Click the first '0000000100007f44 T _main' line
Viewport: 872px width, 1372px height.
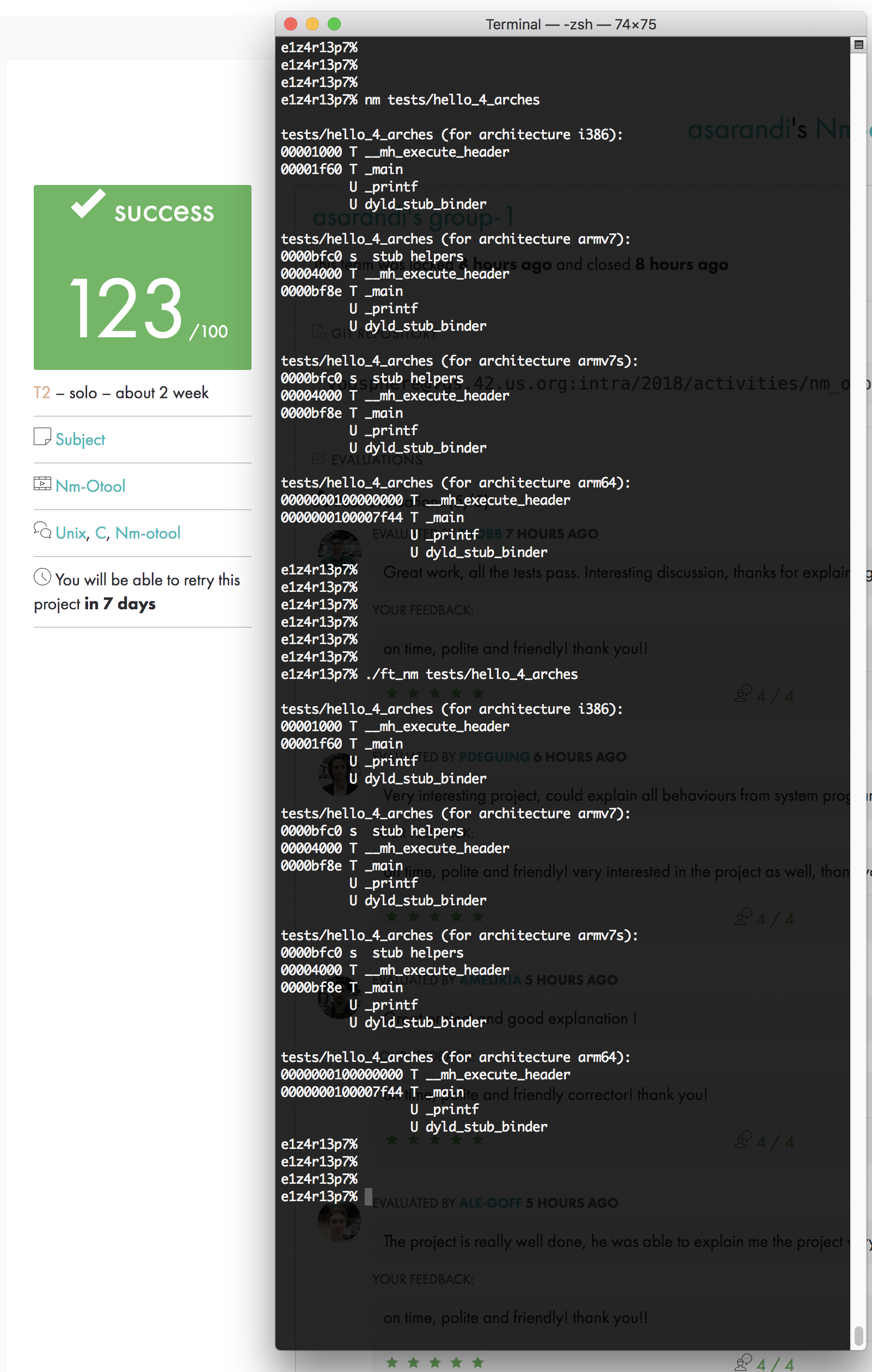372,517
